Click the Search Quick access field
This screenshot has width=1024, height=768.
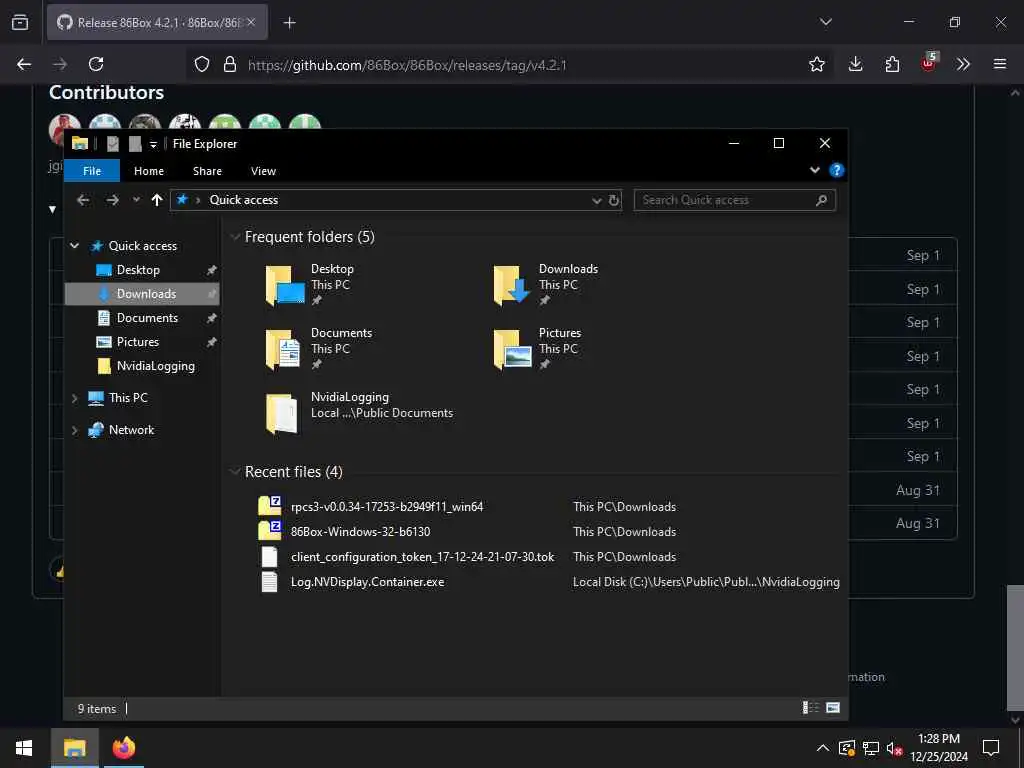coord(735,200)
